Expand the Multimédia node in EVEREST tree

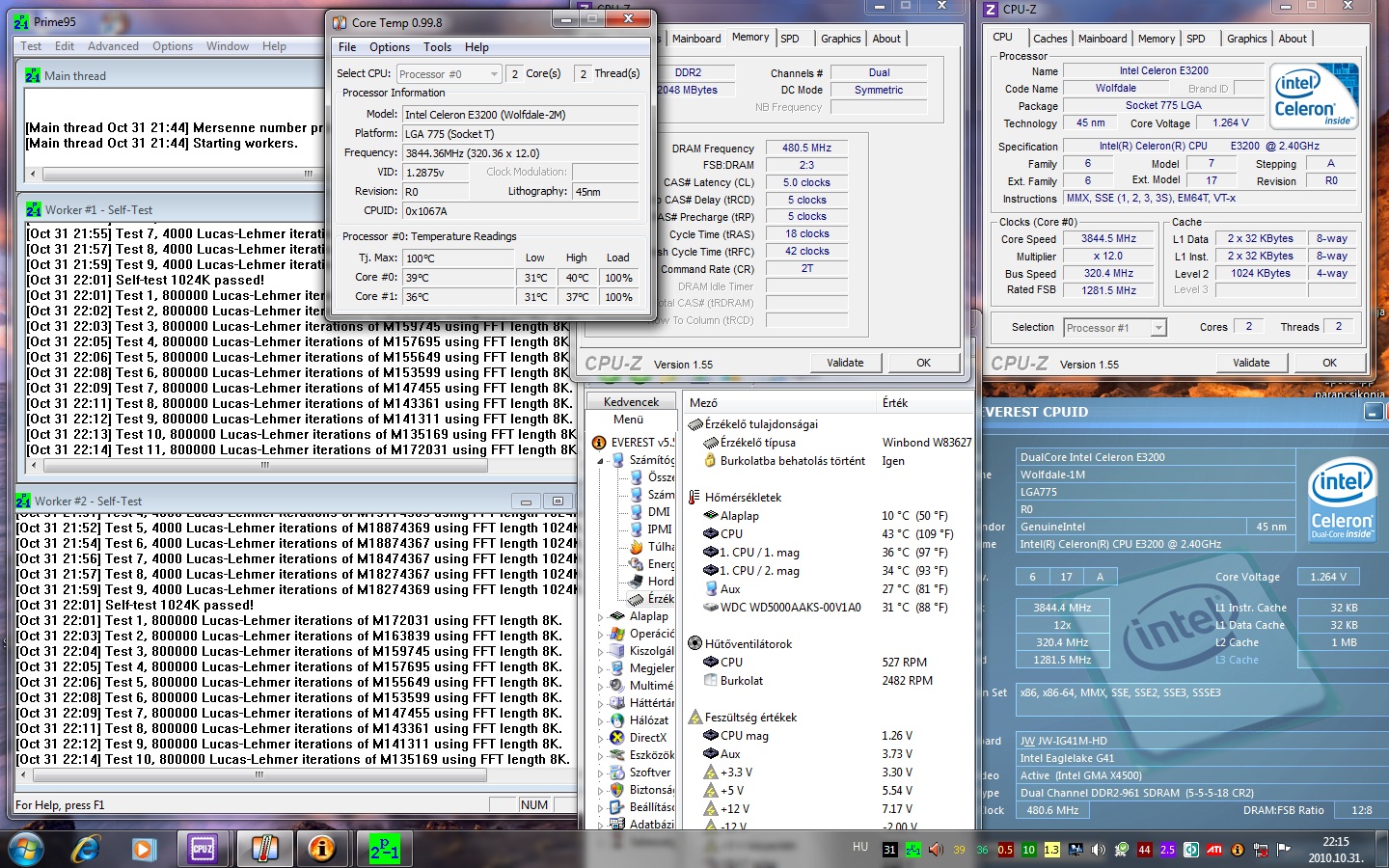pyautogui.click(x=600, y=687)
